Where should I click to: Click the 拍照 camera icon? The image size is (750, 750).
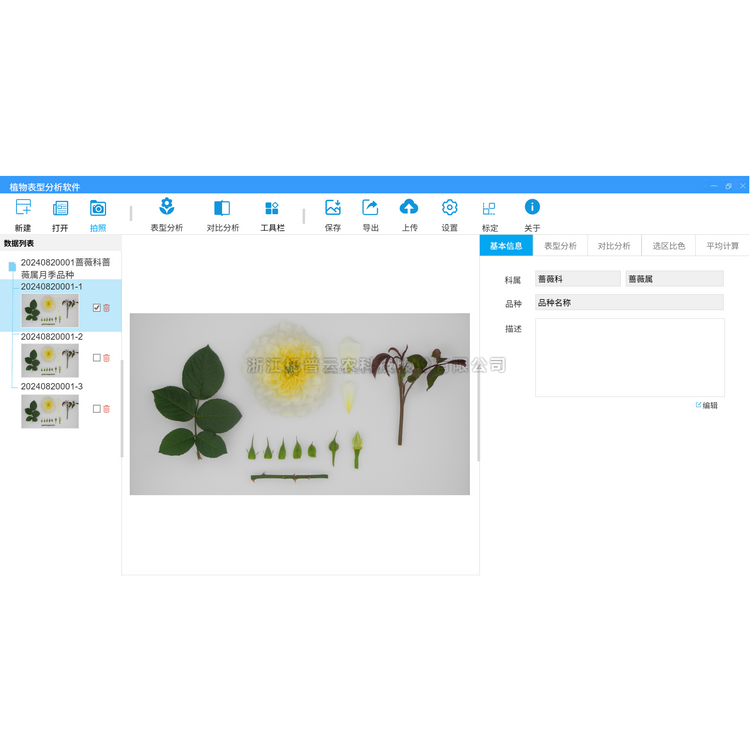[97, 208]
